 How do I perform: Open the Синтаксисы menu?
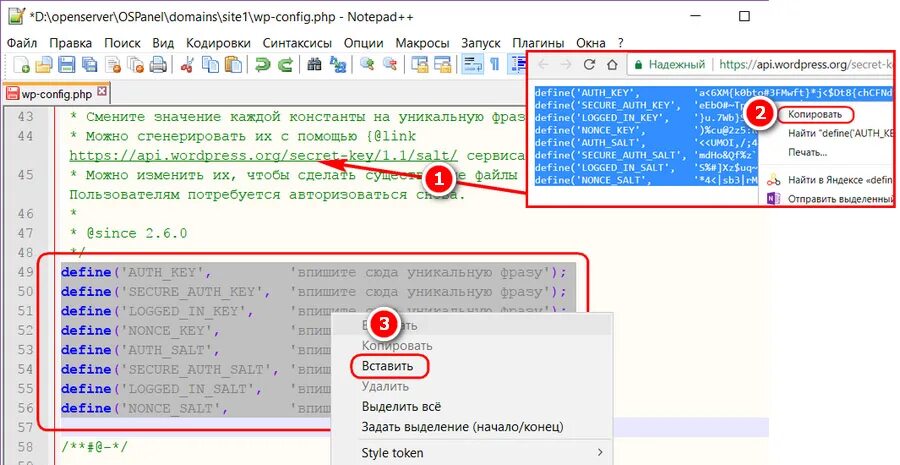(x=297, y=43)
